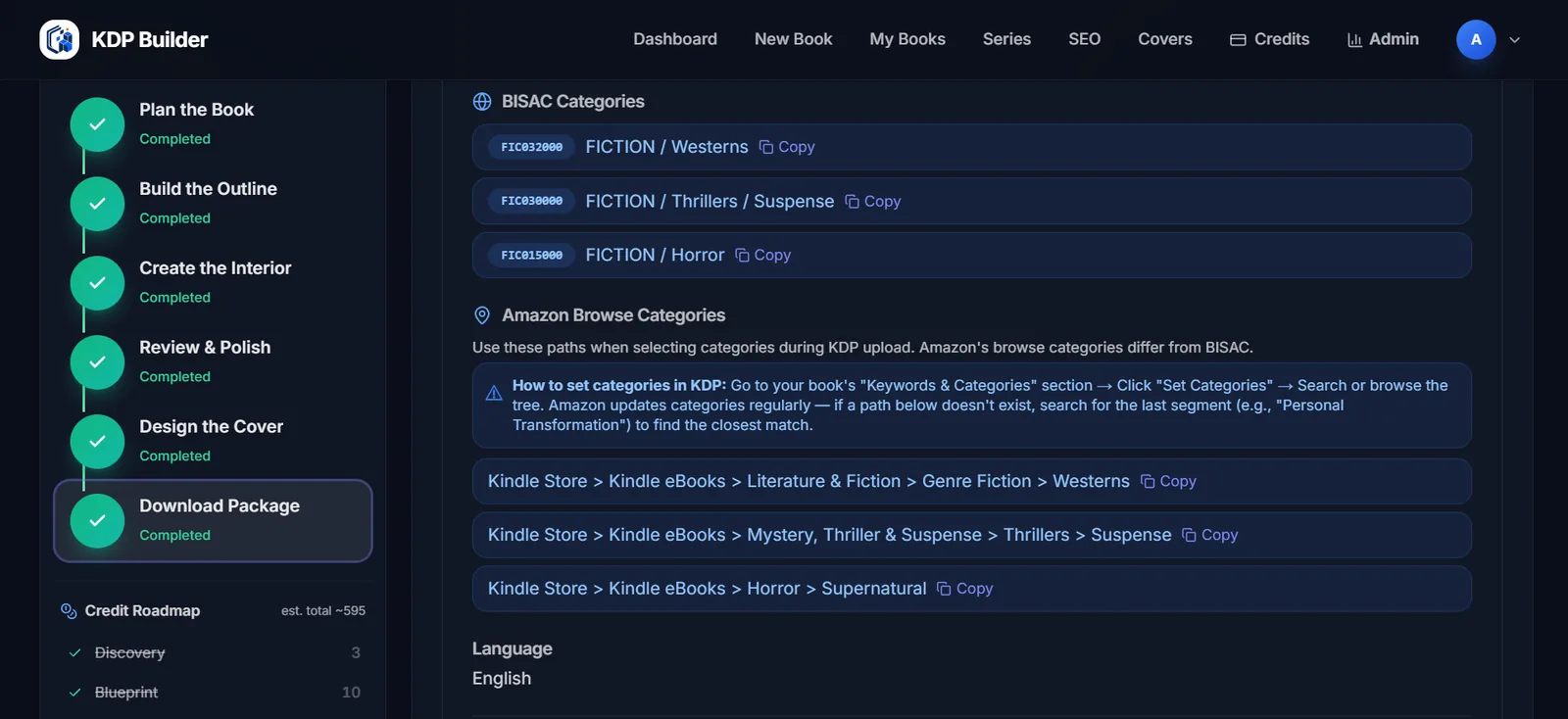Open My Books
1568x719 pixels.
(x=907, y=39)
